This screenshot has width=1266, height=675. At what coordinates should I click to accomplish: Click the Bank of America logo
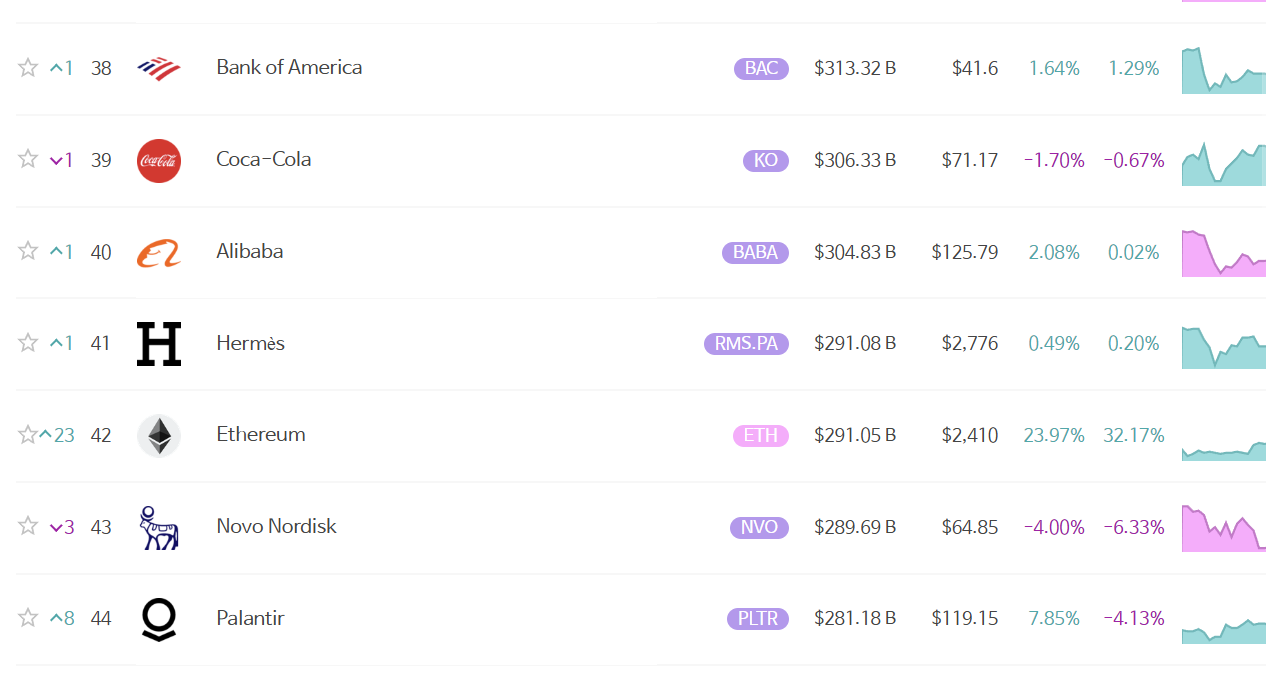pyautogui.click(x=158, y=68)
